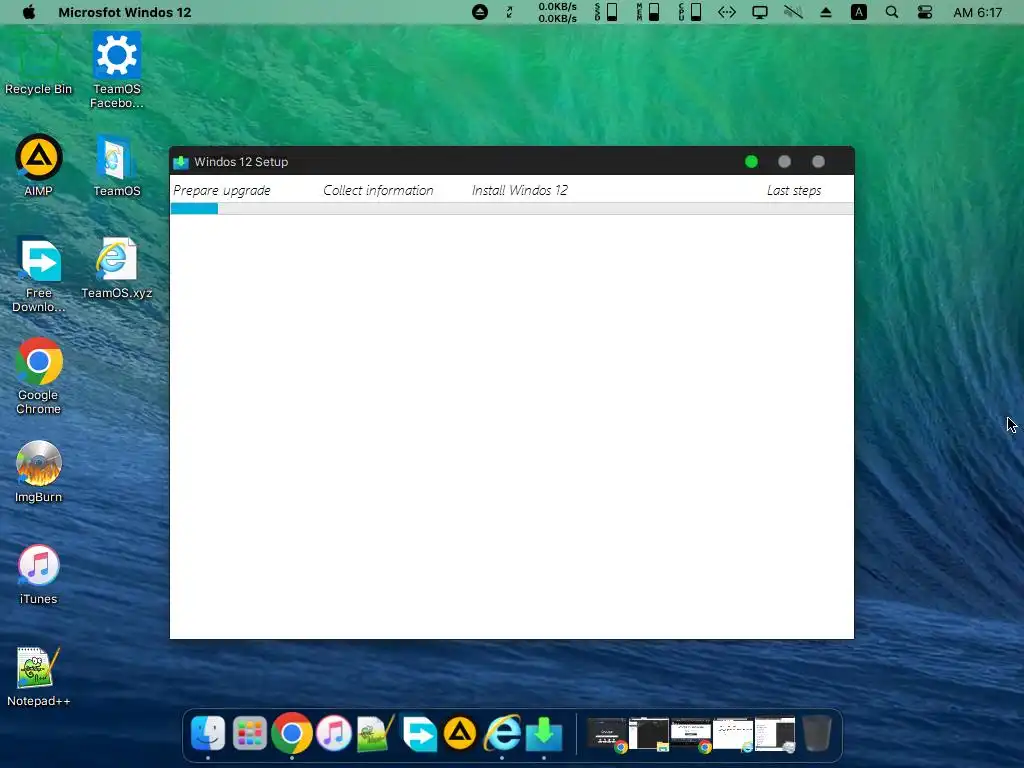1024x768 pixels.
Task: Launch Google Chrome from the desktop
Action: pyautogui.click(x=39, y=377)
